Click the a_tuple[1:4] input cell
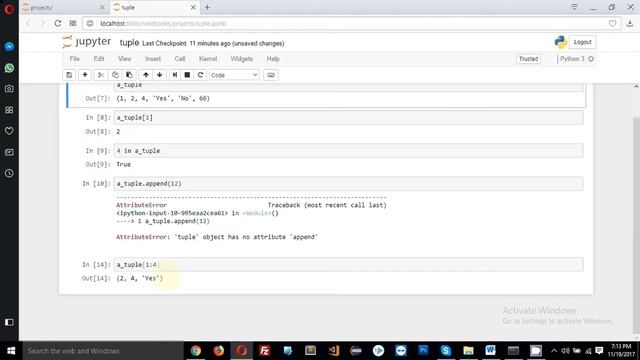This screenshot has width=640, height=360. click(349, 264)
